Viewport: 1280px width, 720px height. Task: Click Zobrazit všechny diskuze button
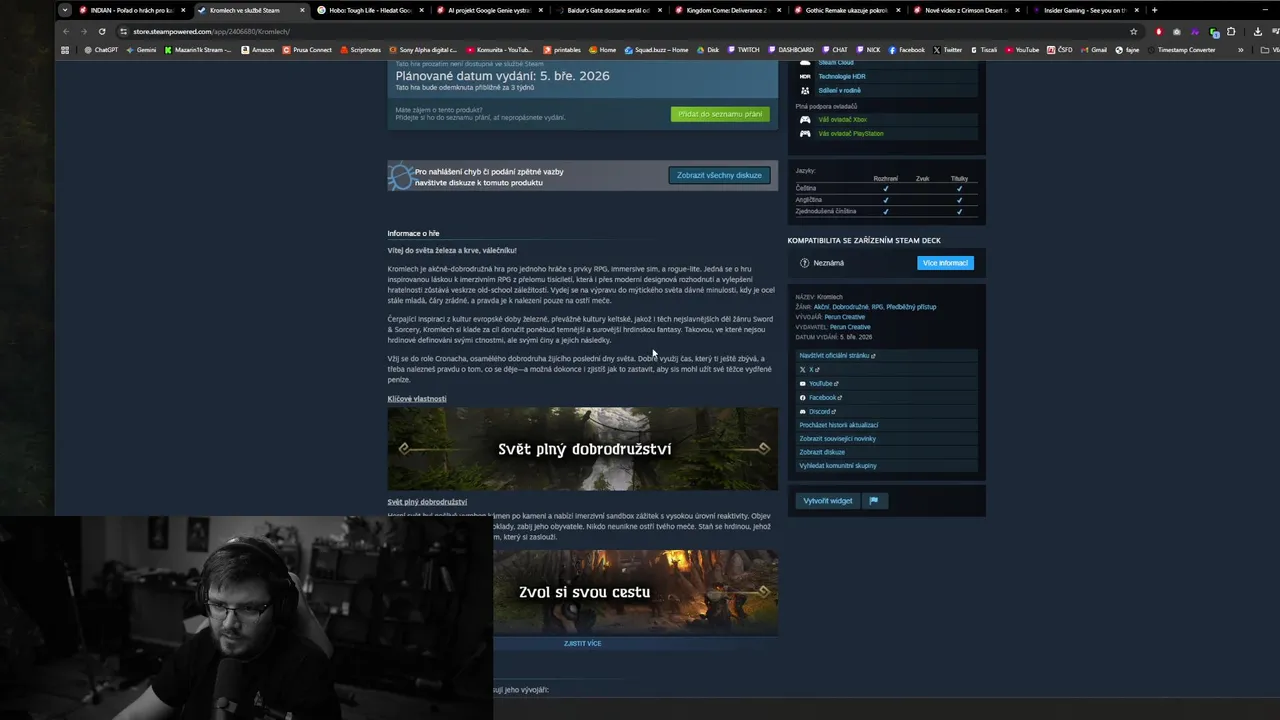coord(719,175)
